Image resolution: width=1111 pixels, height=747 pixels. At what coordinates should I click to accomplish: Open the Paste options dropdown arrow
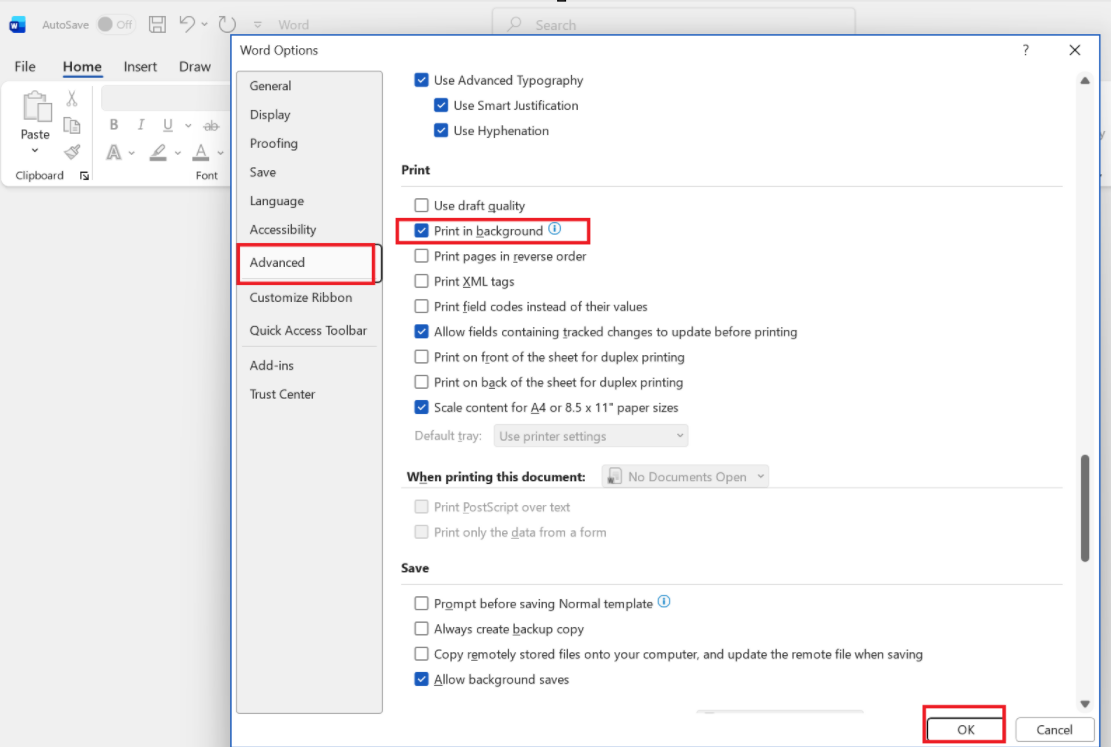click(35, 150)
